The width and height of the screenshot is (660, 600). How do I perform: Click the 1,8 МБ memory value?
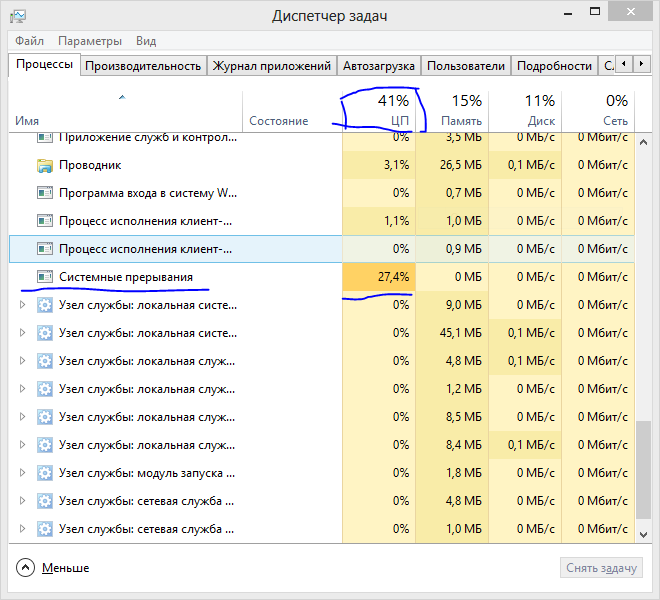coord(463,473)
